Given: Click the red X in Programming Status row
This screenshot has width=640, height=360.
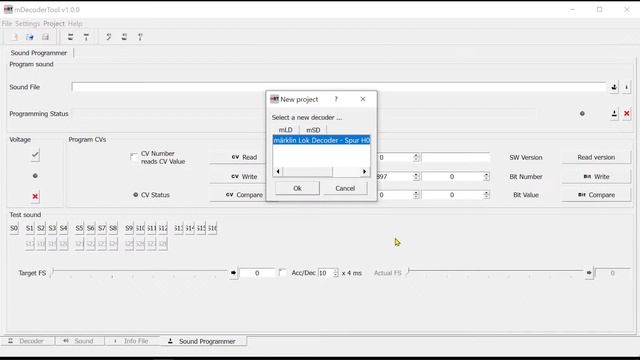Looking at the screenshot, I should click(627, 113).
